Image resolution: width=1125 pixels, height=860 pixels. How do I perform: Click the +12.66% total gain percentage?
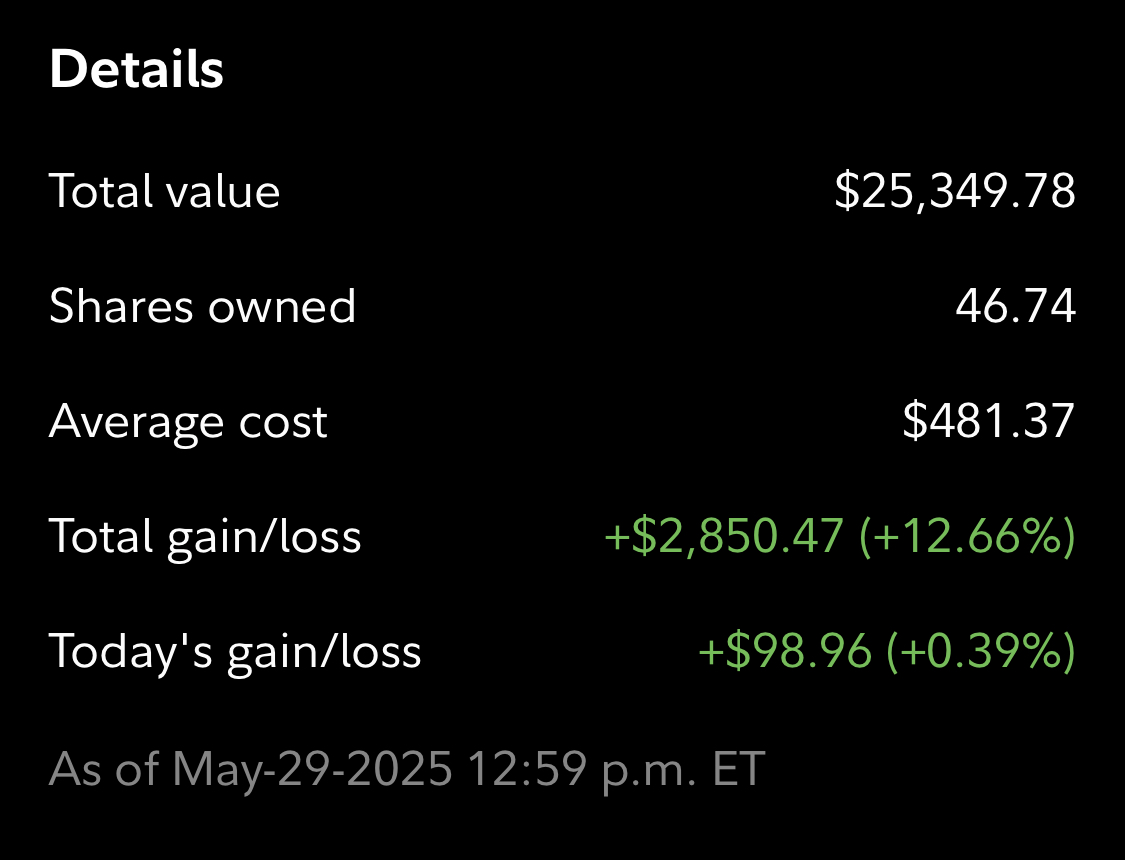[967, 536]
